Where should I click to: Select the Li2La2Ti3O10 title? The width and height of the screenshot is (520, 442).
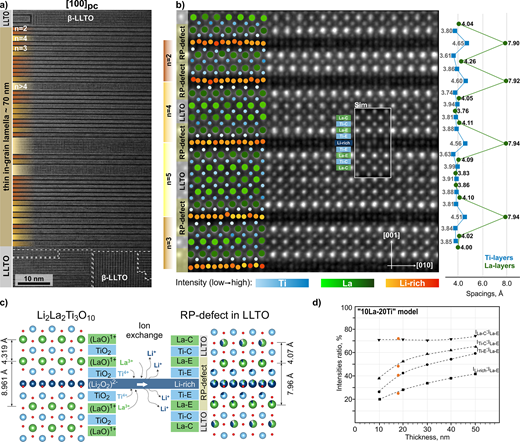click(66, 316)
